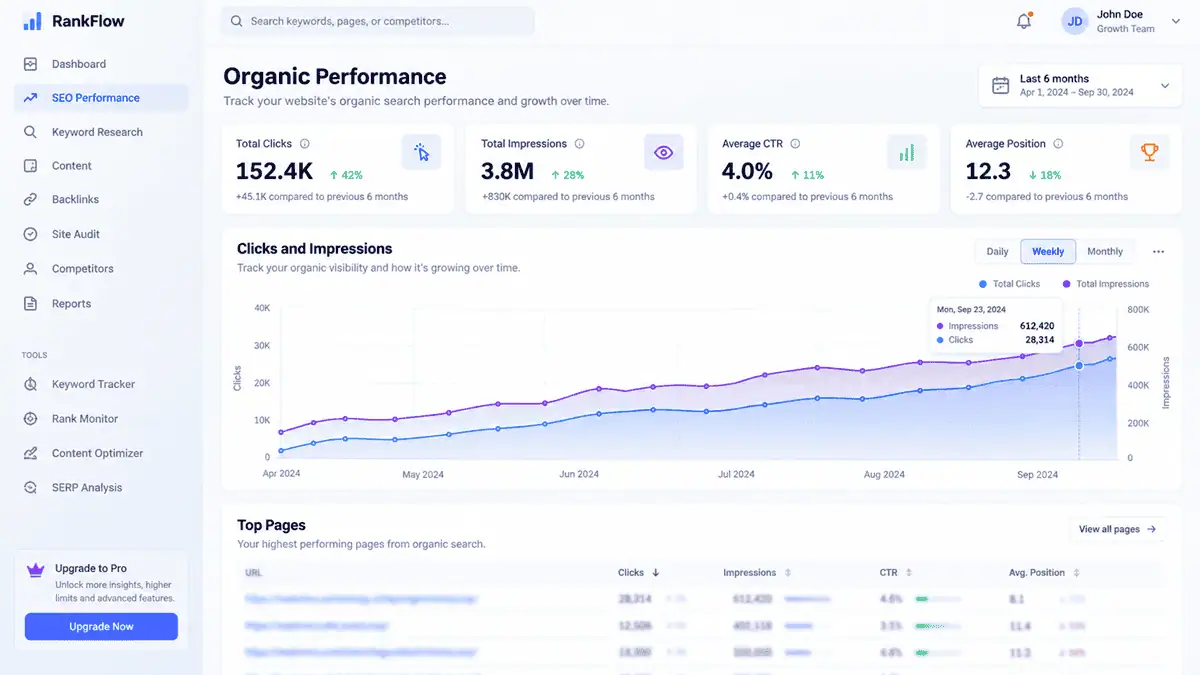This screenshot has width=1200, height=675.
Task: Click the highlighted Sep 23 Clicks data point
Action: (x=1079, y=366)
